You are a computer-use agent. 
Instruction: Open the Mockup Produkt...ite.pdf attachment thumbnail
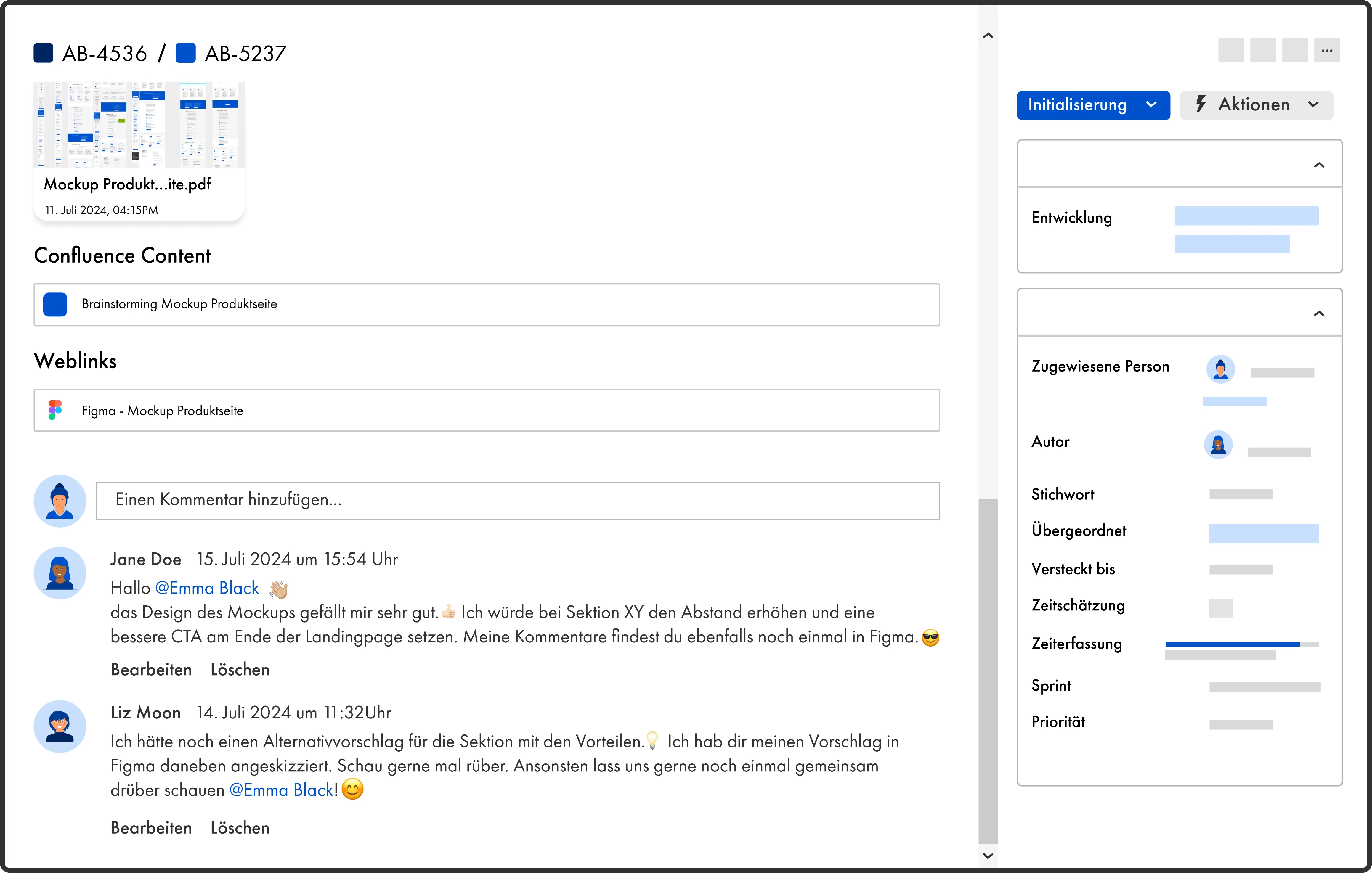(139, 125)
